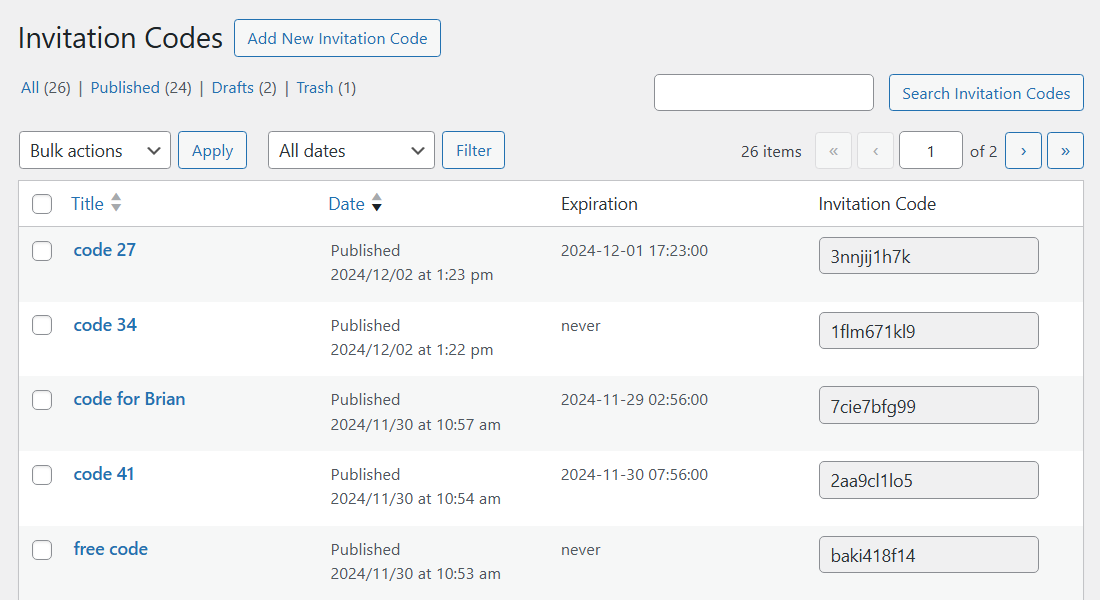
Task: Click expiration text 2024-11-30 07:56:00
Action: coord(634,474)
